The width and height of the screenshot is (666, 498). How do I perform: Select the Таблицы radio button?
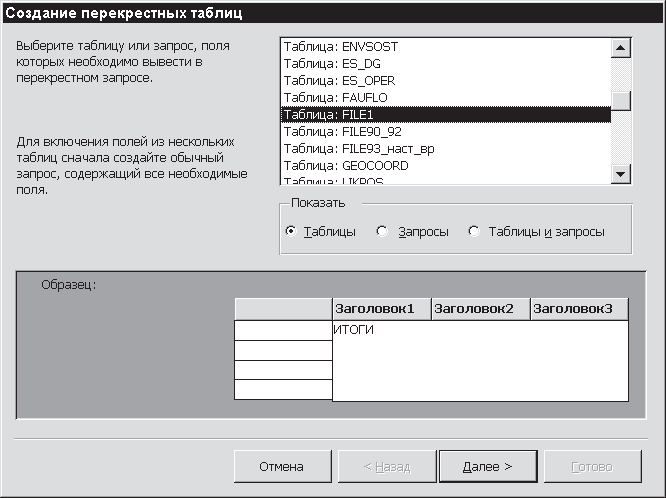[291, 232]
